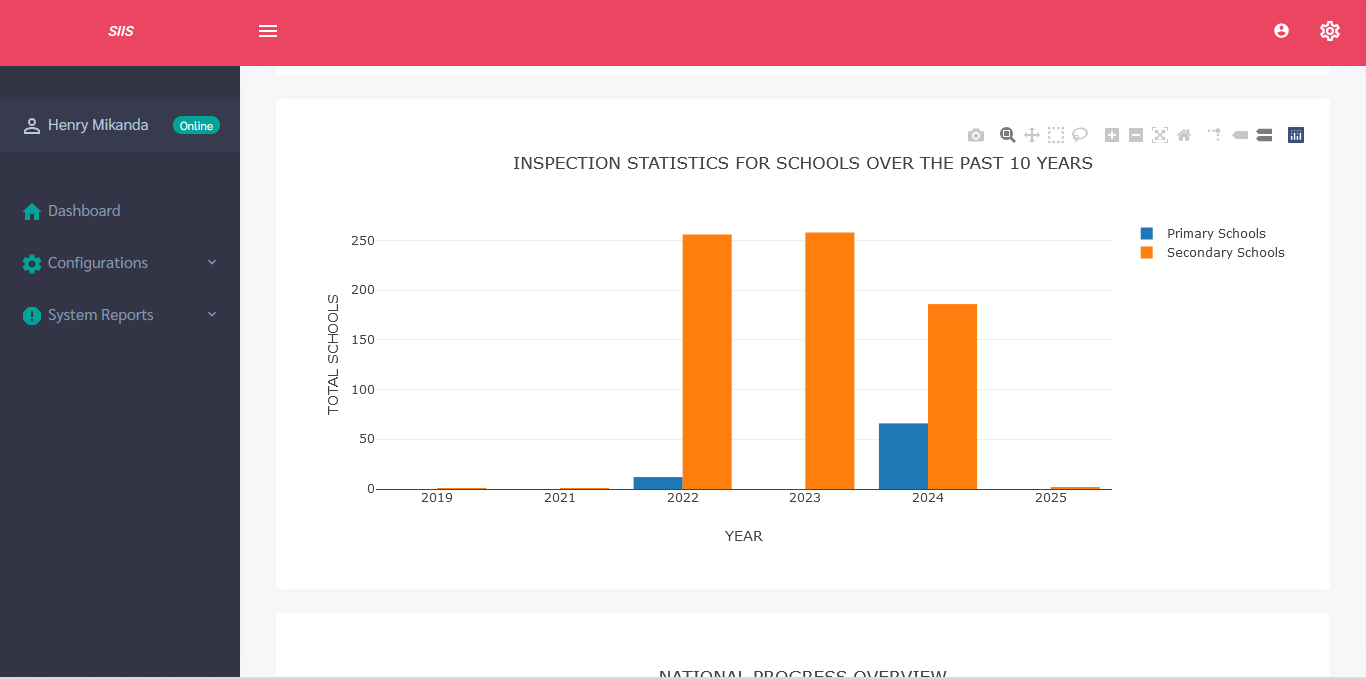Click the 200 y-axis tick label
The image size is (1366, 679).
(362, 290)
